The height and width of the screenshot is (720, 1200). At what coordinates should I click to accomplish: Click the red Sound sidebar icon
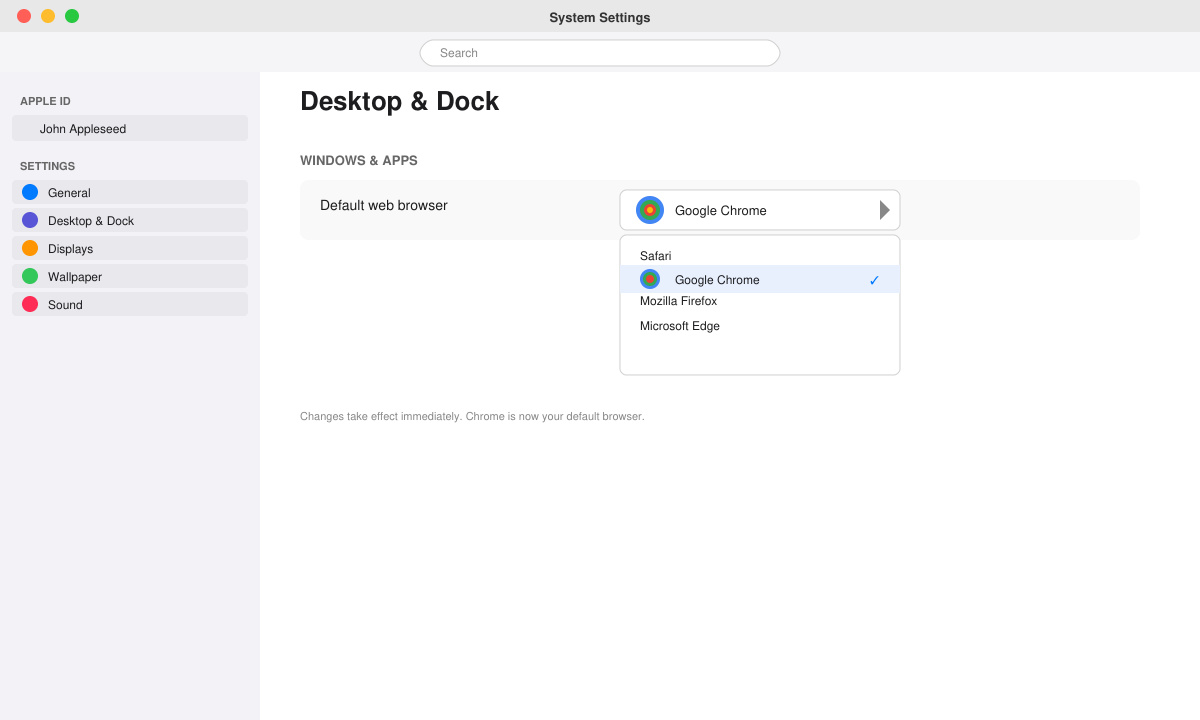coord(30,304)
